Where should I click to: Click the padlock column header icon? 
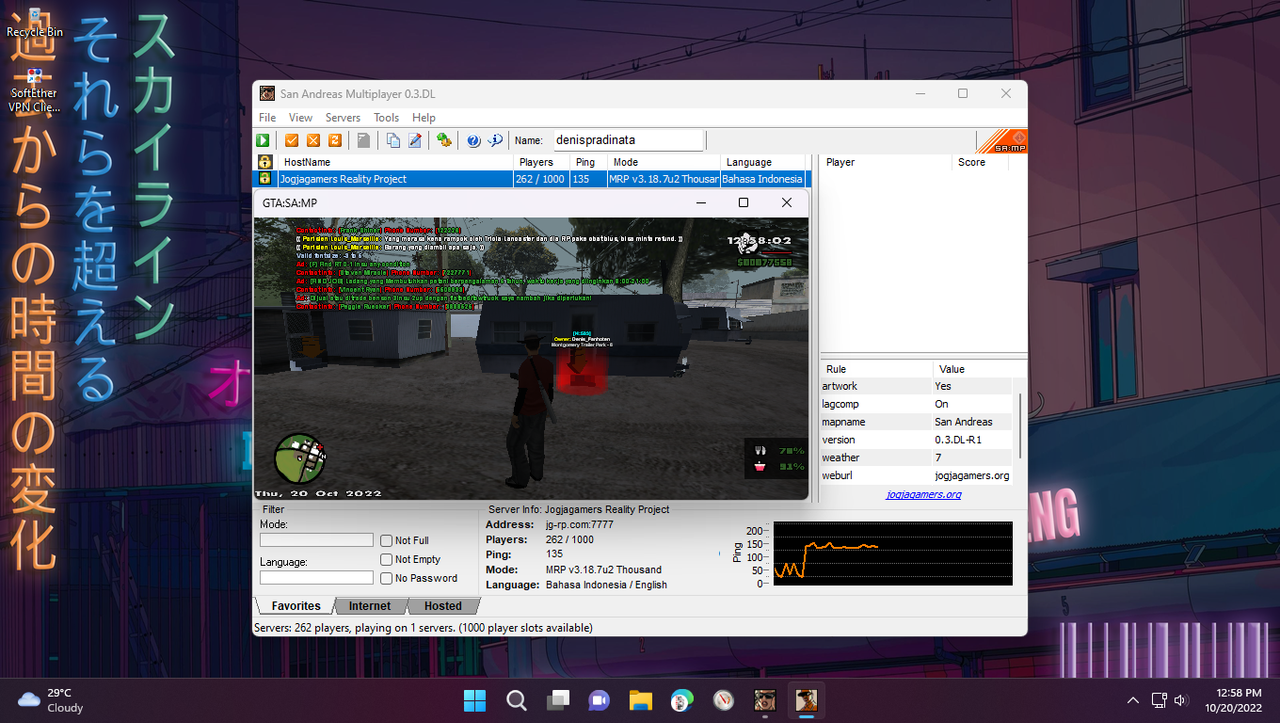[265, 162]
